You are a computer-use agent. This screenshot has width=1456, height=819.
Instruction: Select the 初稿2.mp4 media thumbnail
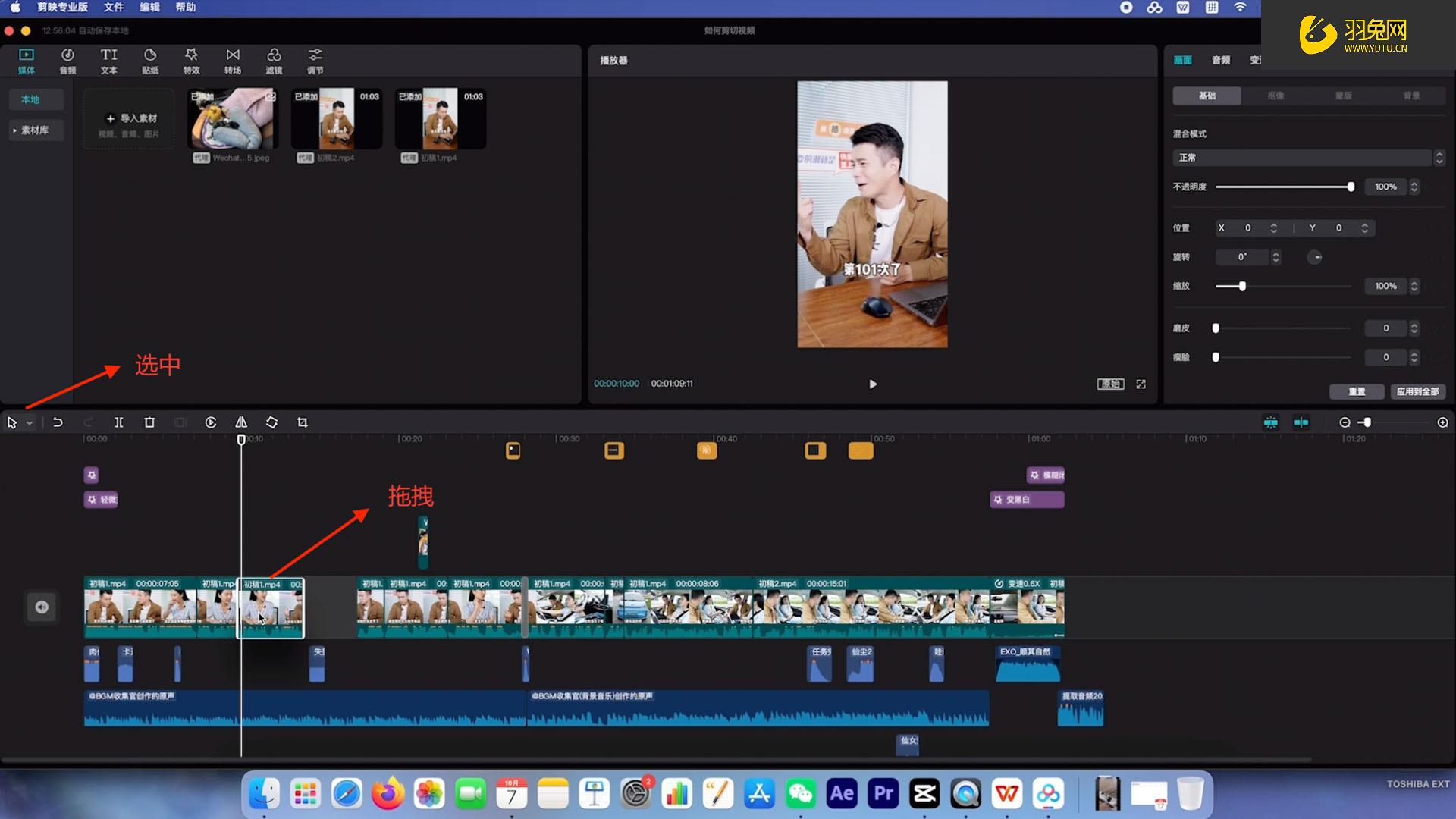[337, 119]
